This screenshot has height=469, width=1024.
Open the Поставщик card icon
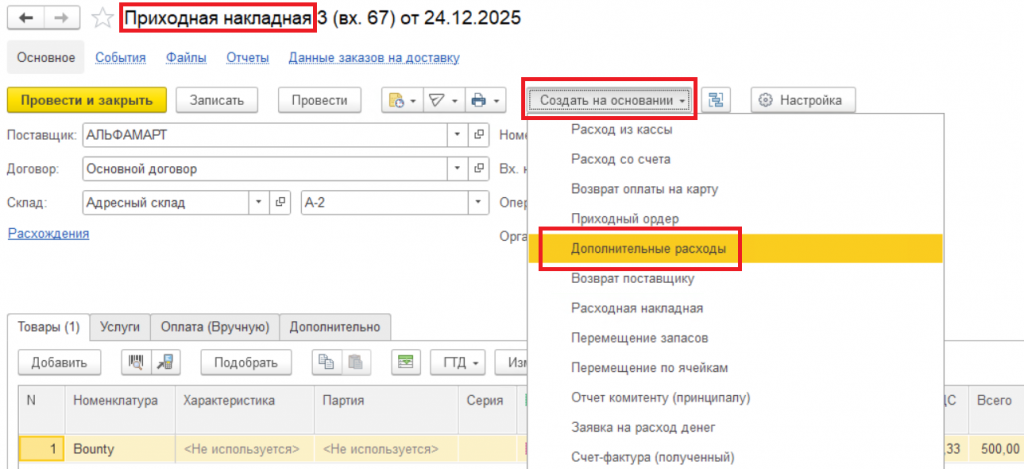pyautogui.click(x=479, y=135)
